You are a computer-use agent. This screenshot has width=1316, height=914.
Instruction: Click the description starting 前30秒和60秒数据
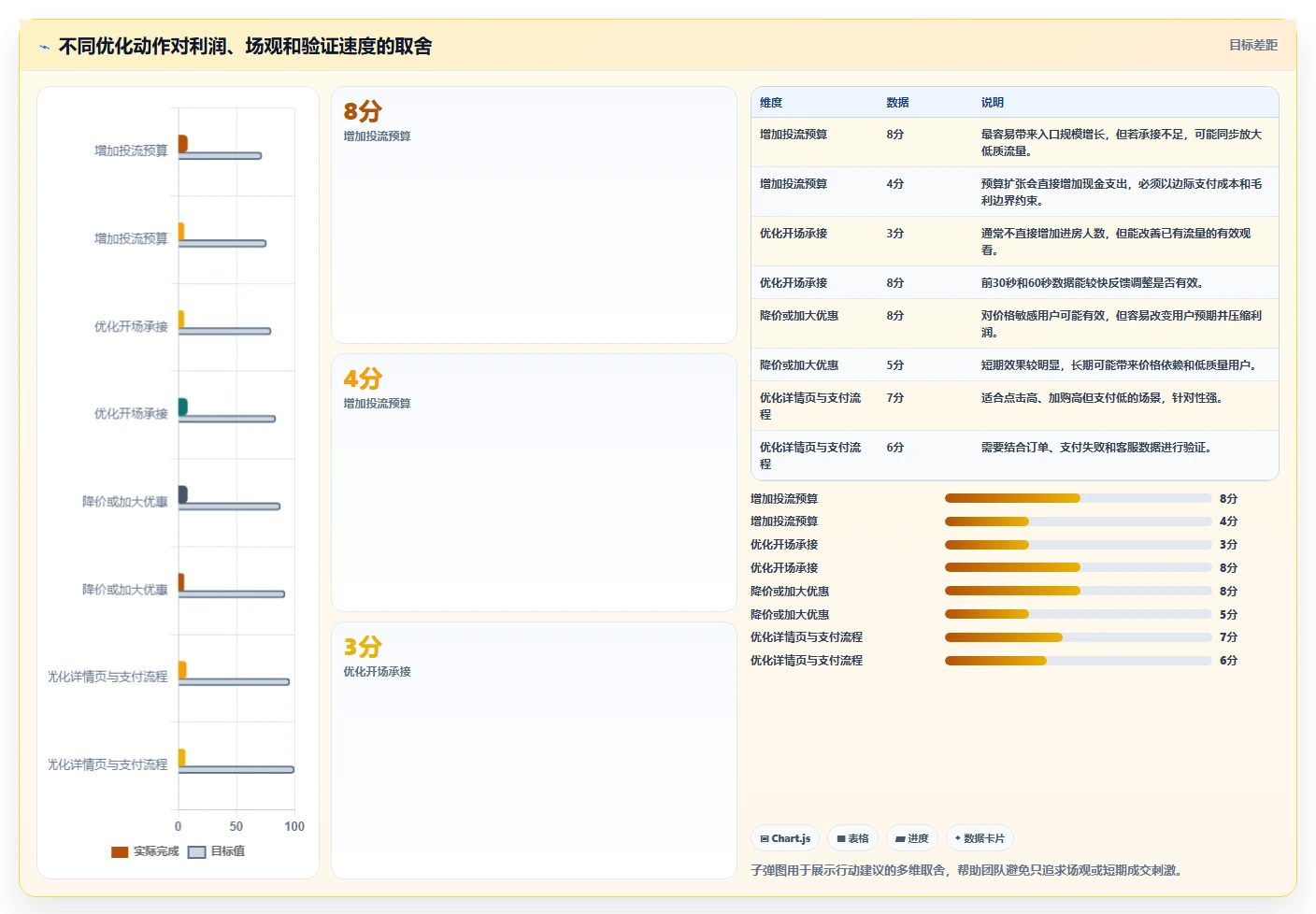coord(1092,282)
